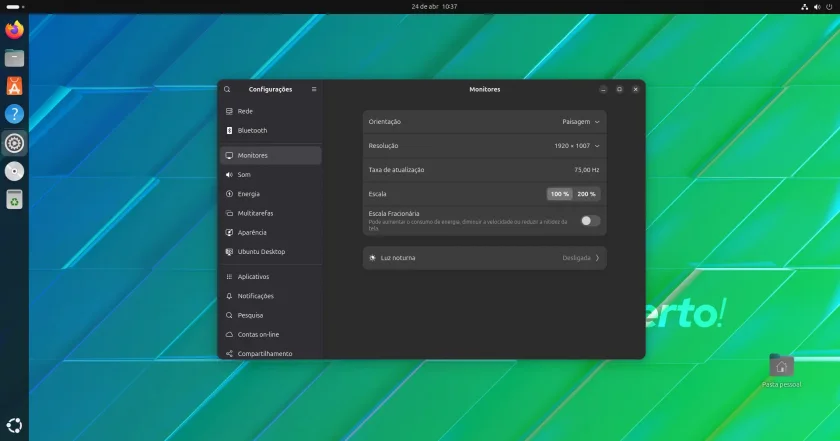Close the Configurações window
This screenshot has height=441, width=840.
pos(635,89)
